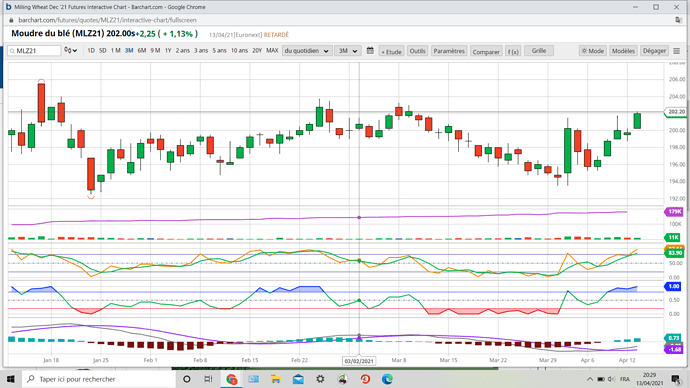Click the Jan 18 date axis label
690x388 pixels.
coord(51,360)
